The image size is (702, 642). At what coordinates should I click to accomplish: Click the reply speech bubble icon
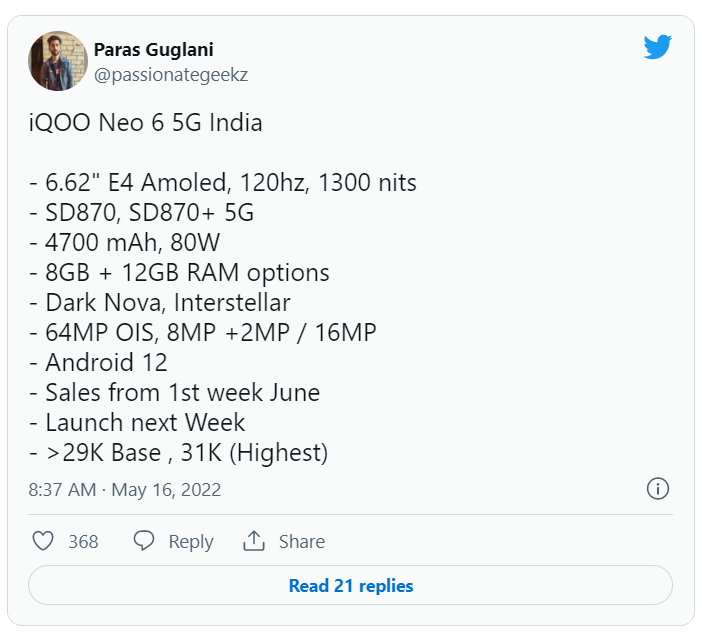[x=144, y=541]
